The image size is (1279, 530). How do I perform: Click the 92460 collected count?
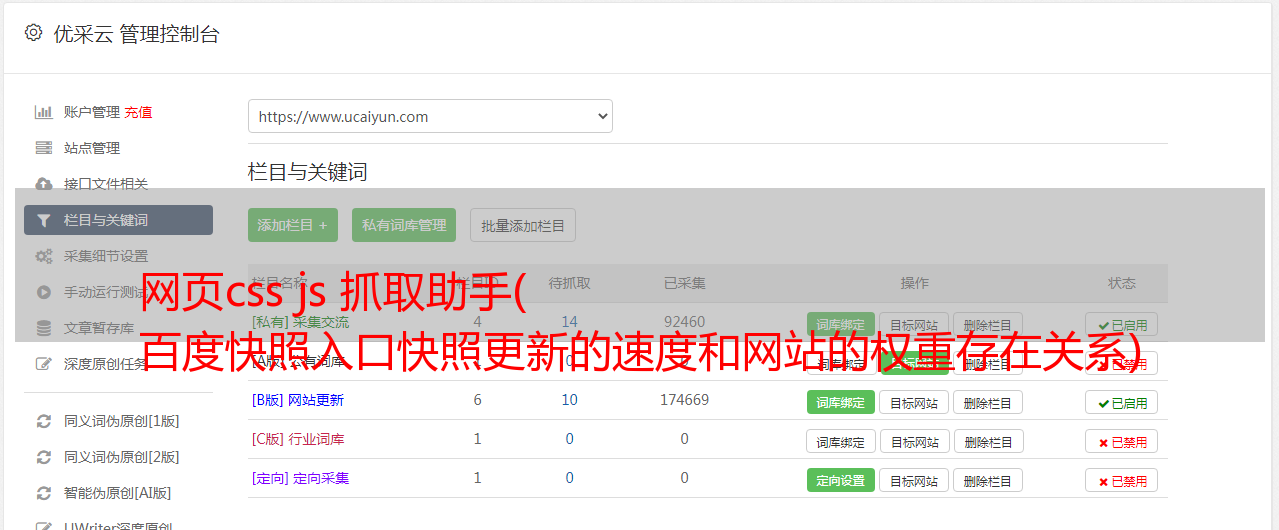684,322
